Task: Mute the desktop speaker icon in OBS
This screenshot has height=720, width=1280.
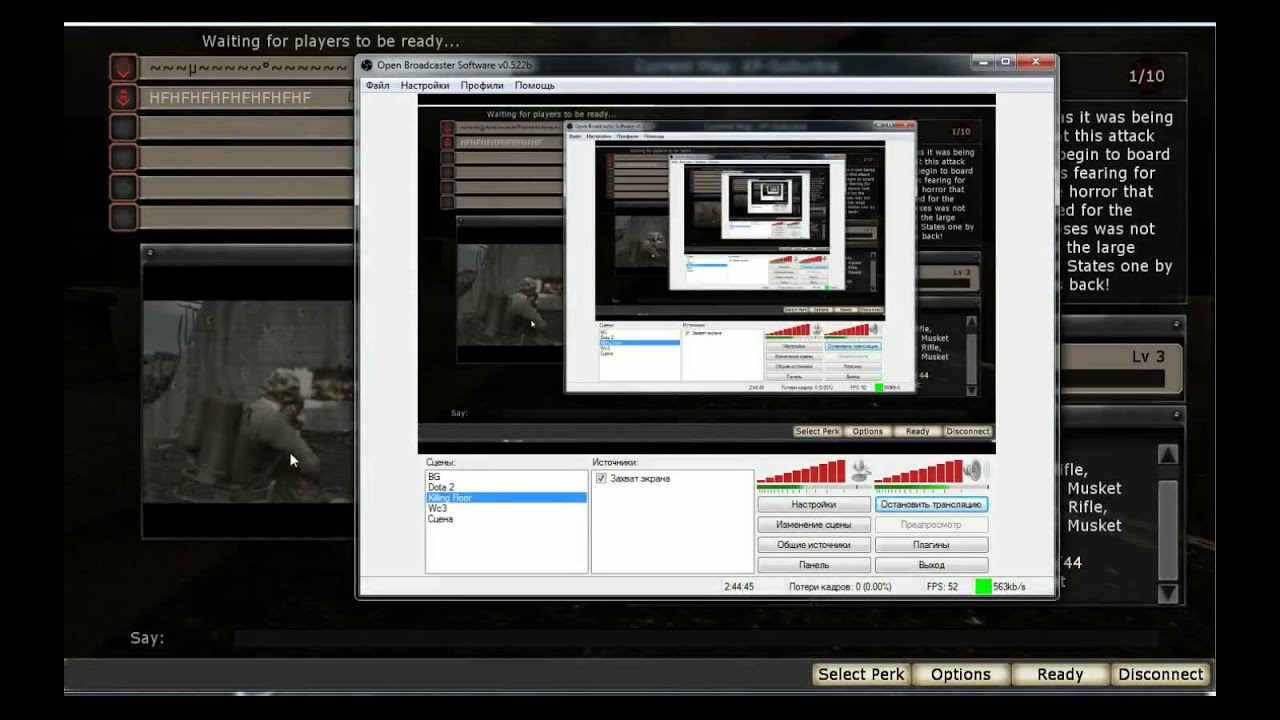Action: [977, 470]
